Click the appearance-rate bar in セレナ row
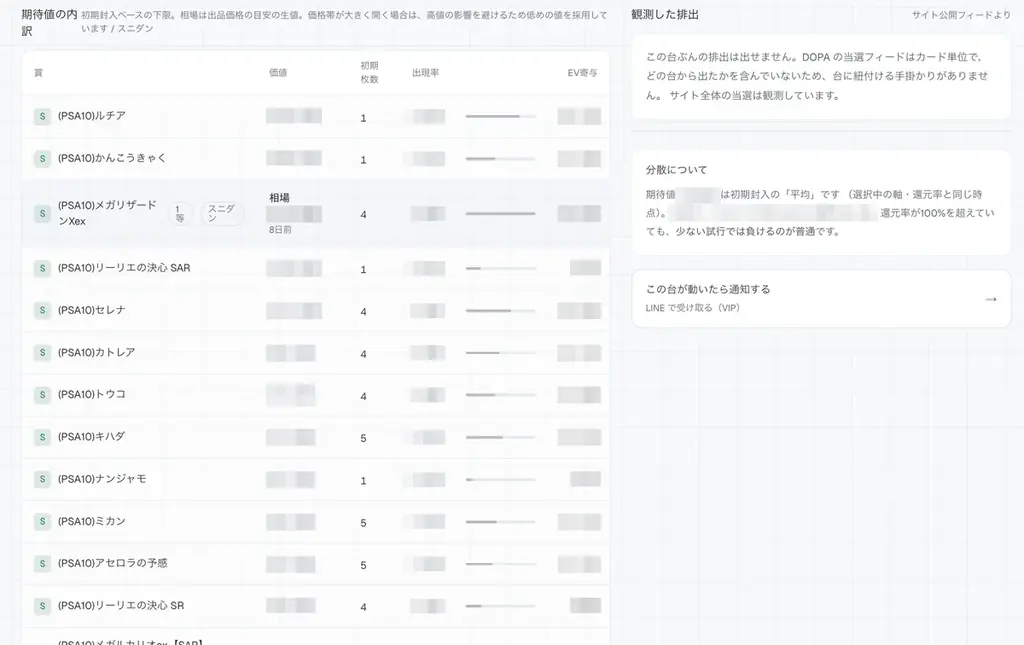Screen dimensions: 1024x645 [x=500, y=311]
